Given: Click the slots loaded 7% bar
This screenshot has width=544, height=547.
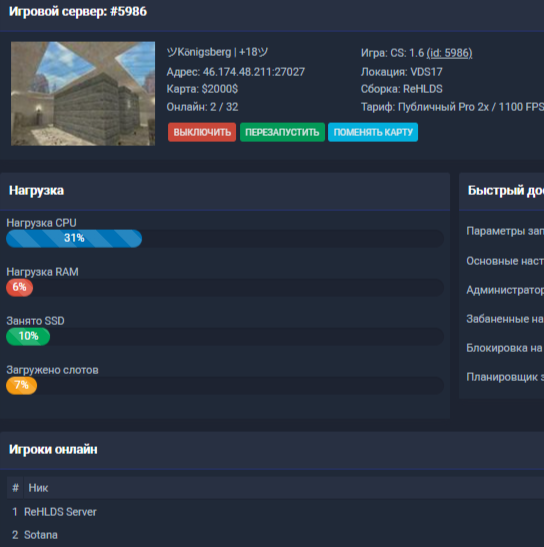Looking at the screenshot, I should pyautogui.click(x=225, y=385).
